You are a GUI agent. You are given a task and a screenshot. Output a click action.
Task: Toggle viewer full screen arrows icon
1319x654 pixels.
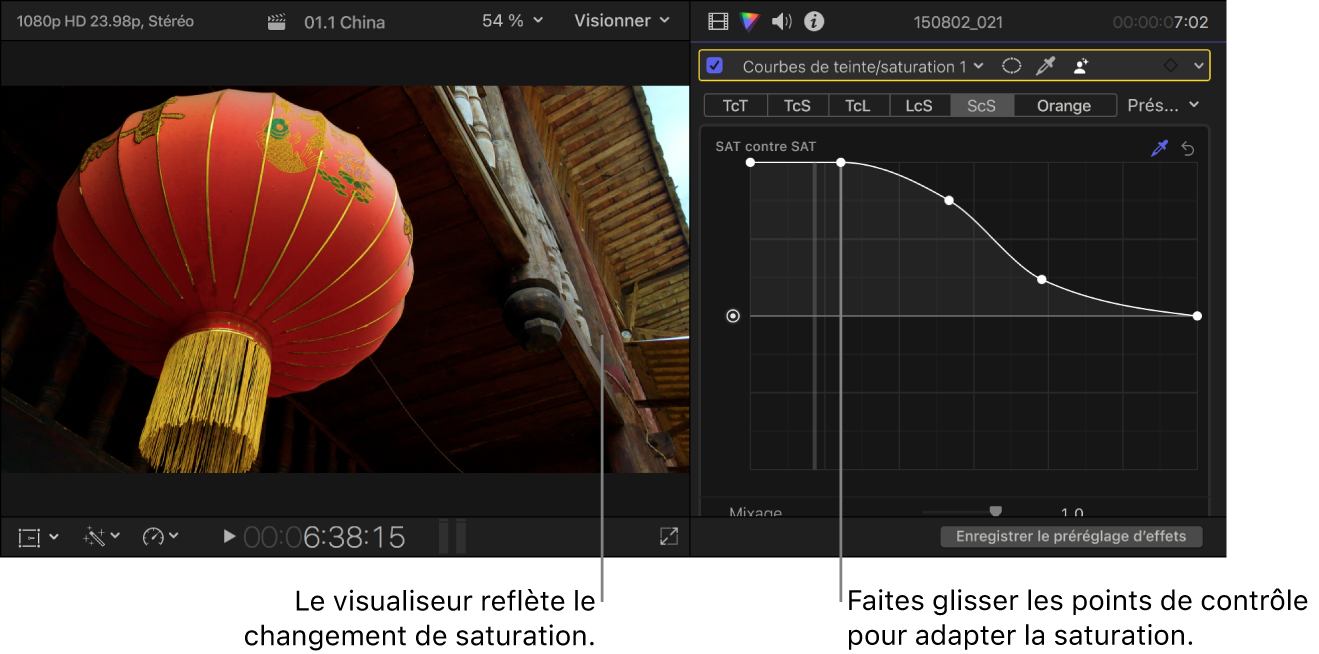(x=669, y=537)
